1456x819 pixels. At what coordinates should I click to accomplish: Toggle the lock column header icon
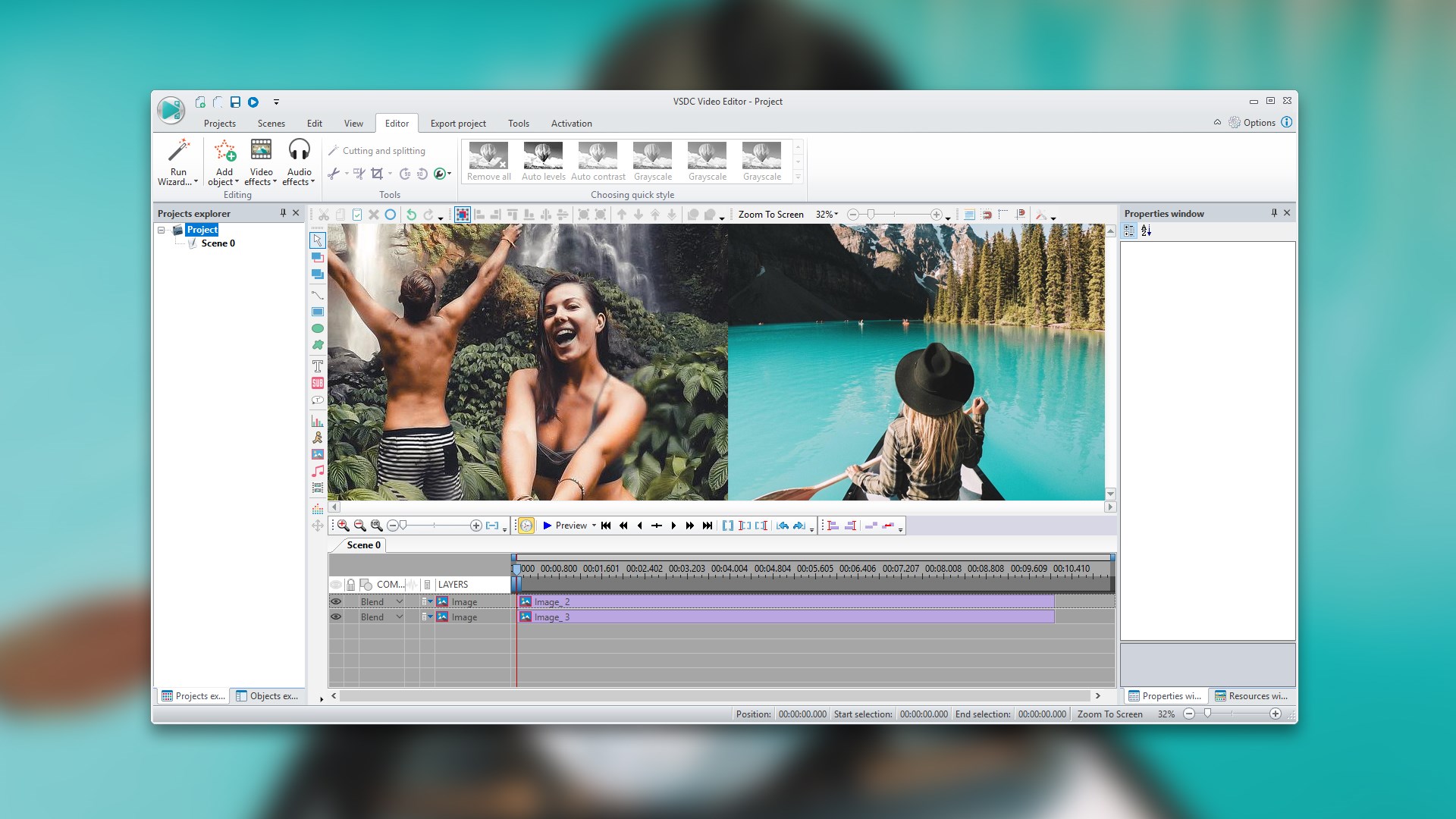[x=350, y=585]
